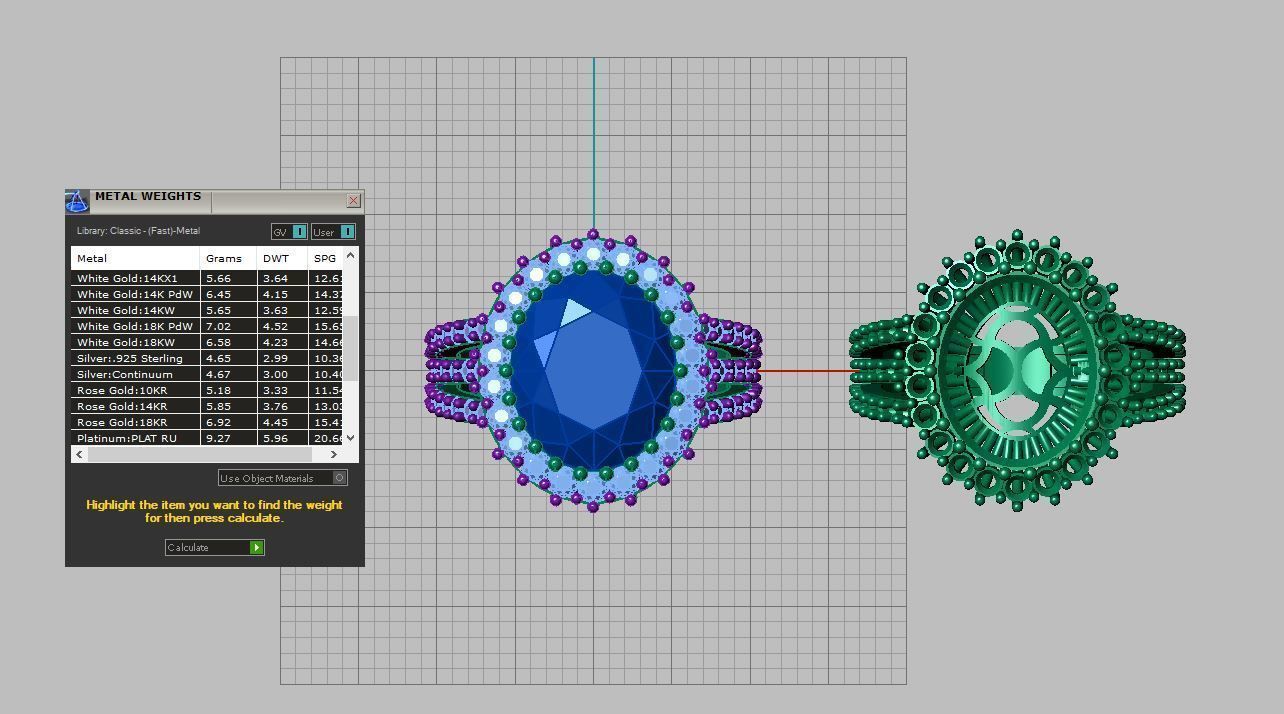The image size is (1284, 714).
Task: Select the Platinum:PLAT RU row
Action: (x=207, y=438)
